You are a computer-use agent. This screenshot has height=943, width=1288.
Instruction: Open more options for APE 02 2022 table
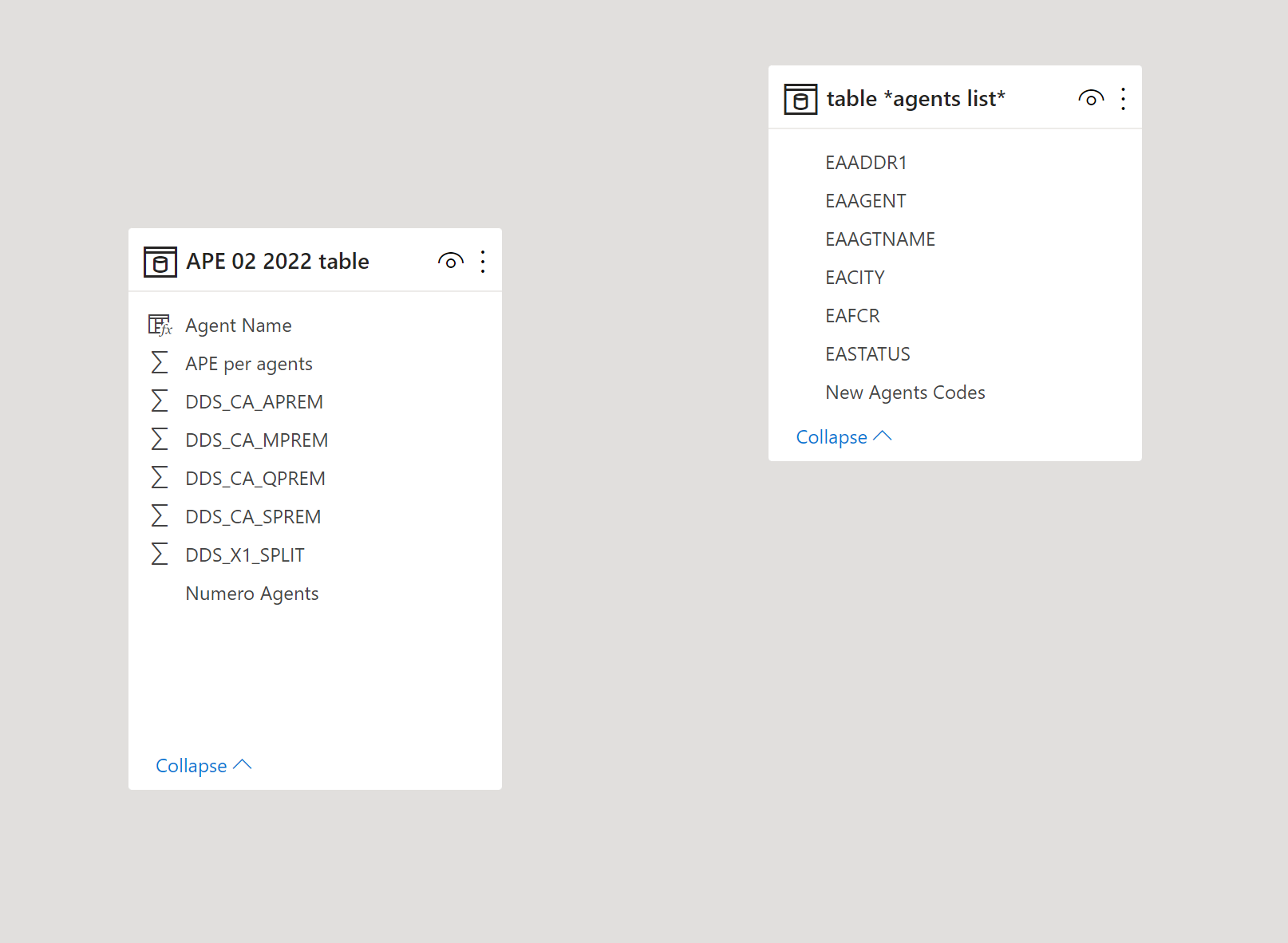(x=483, y=262)
